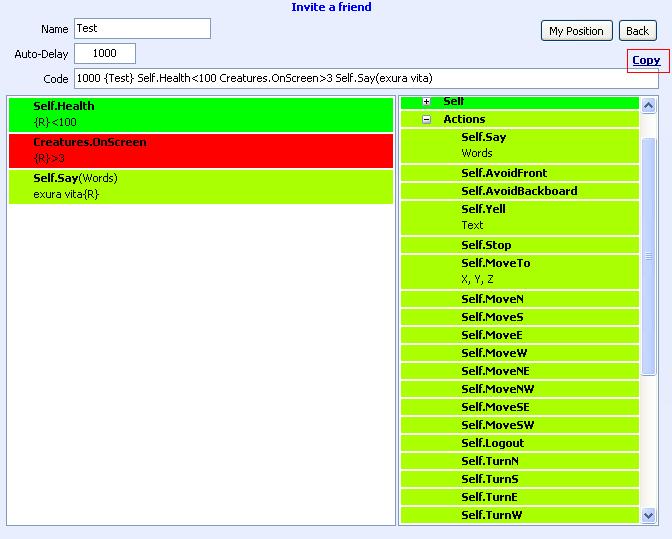The height and width of the screenshot is (539, 672).
Task: Focus the Auto-Delay input field
Action: coord(105,54)
